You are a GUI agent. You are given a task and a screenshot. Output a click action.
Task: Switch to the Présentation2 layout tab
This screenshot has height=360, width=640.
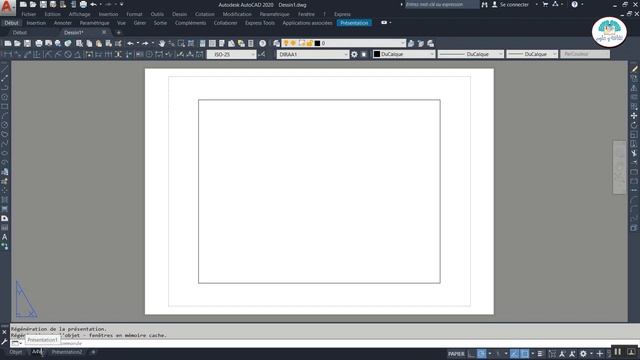(67, 352)
